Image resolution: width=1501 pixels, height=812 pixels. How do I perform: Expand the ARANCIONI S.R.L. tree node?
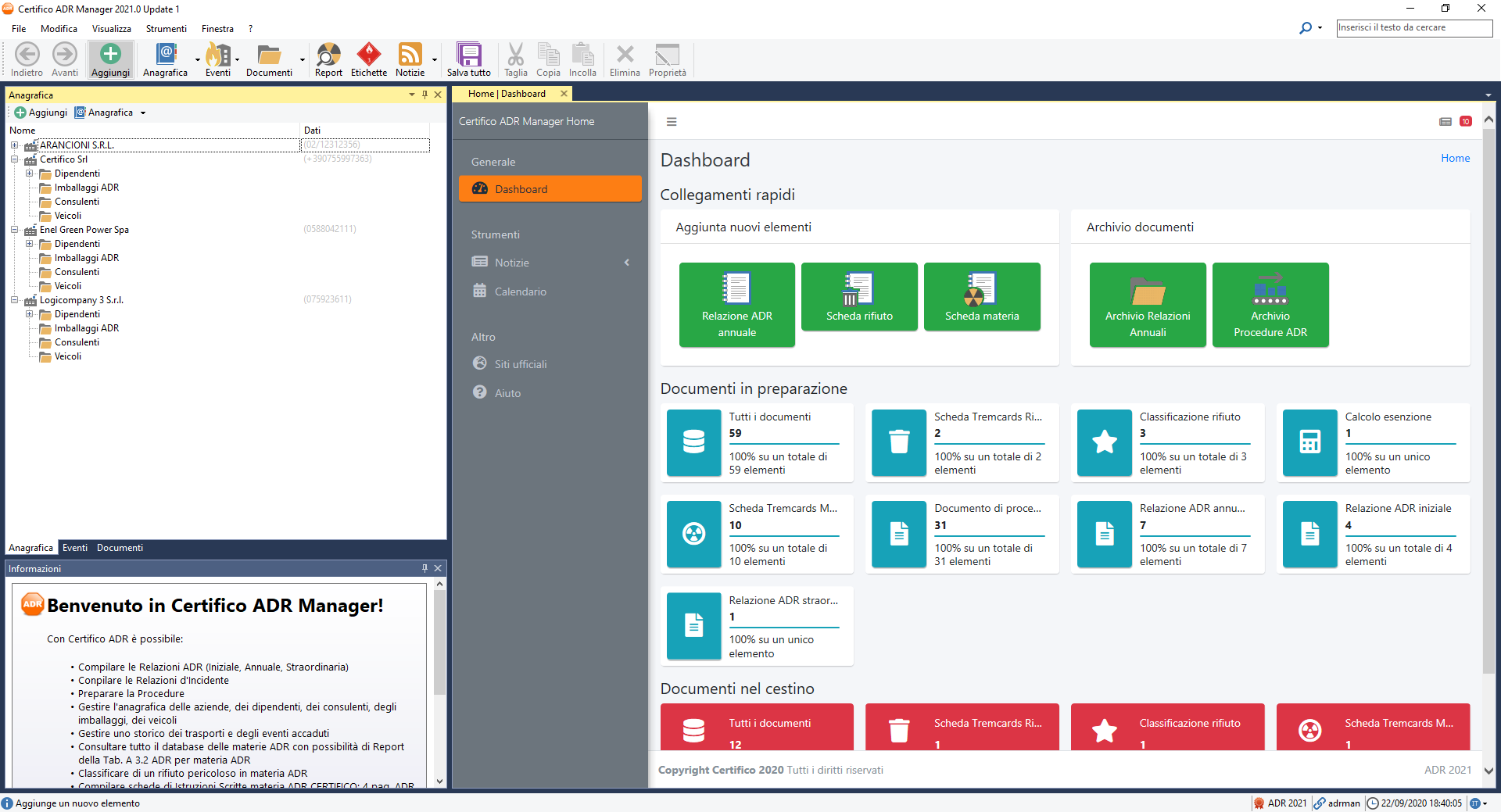tap(14, 145)
